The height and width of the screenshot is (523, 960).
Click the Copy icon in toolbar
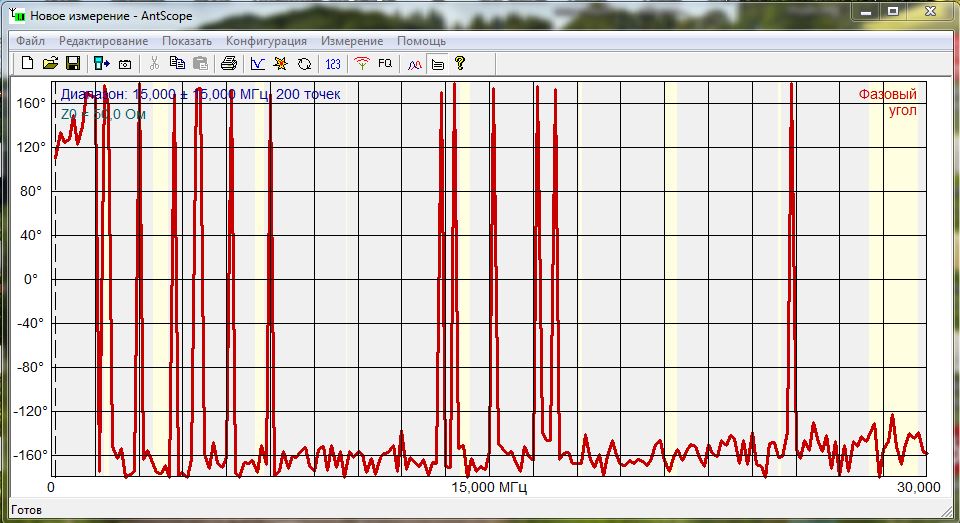click(x=177, y=63)
